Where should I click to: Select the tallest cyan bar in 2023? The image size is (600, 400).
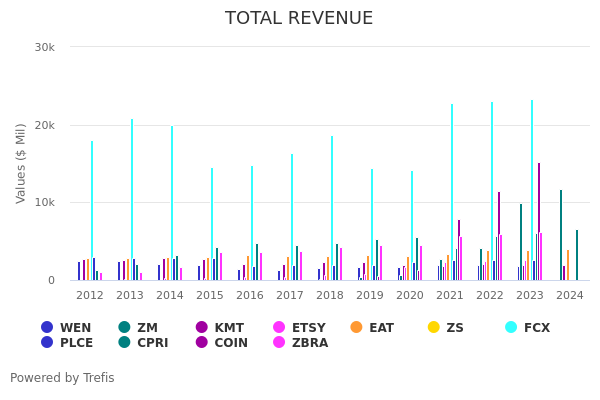(x=532, y=190)
